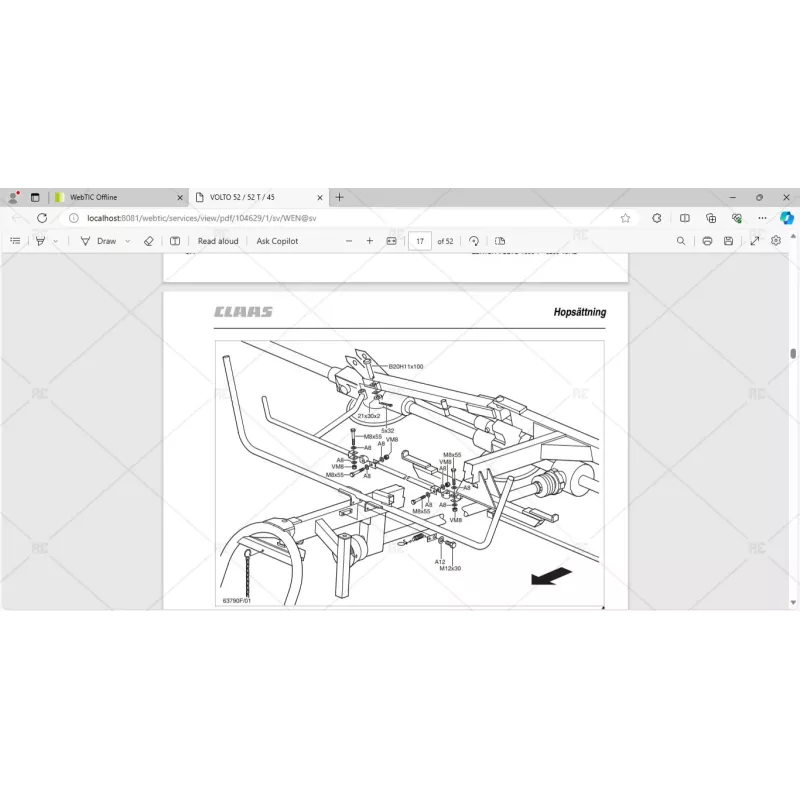Toggle Read aloud for the document
800x800 pixels.
coord(217,241)
